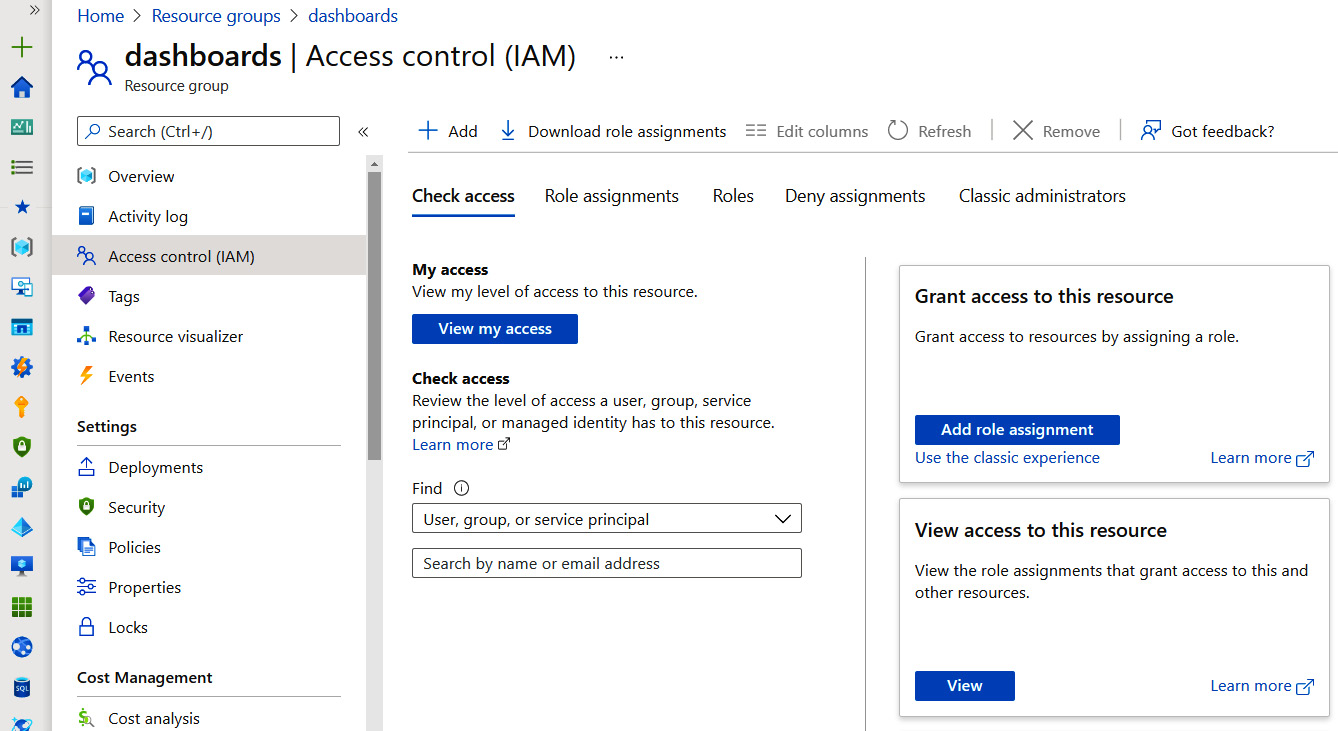Screen dimensions: 1338x731
Task: Switch to the Check access tab
Action: click(x=463, y=196)
